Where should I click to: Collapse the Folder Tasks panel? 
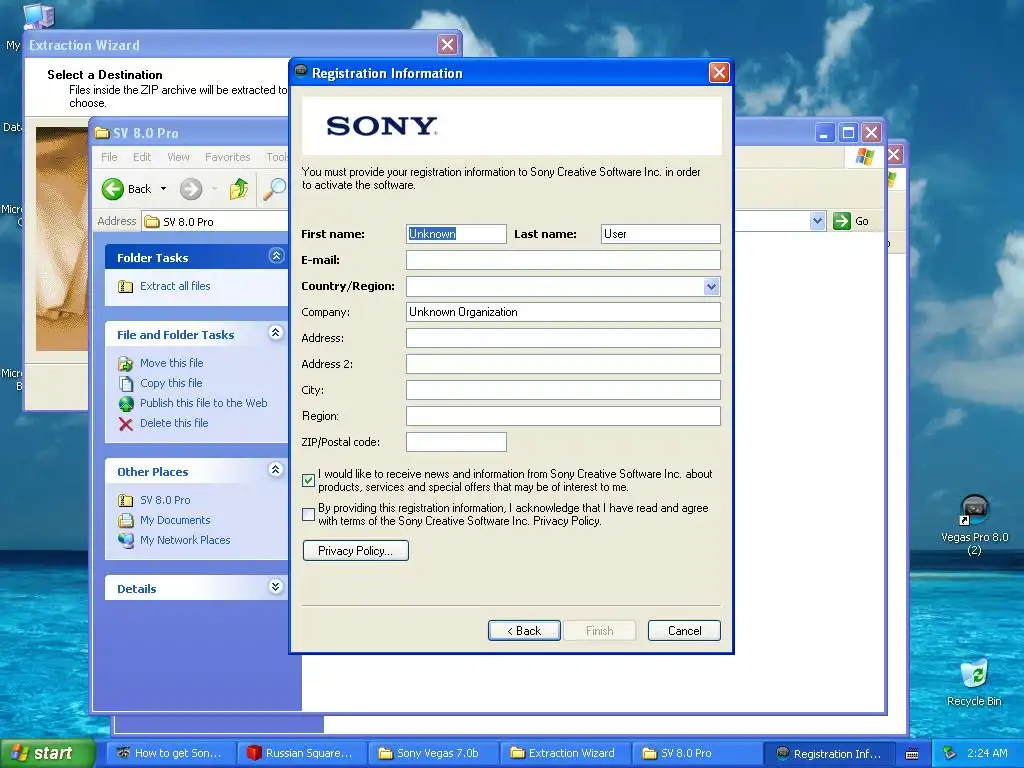(x=276, y=256)
